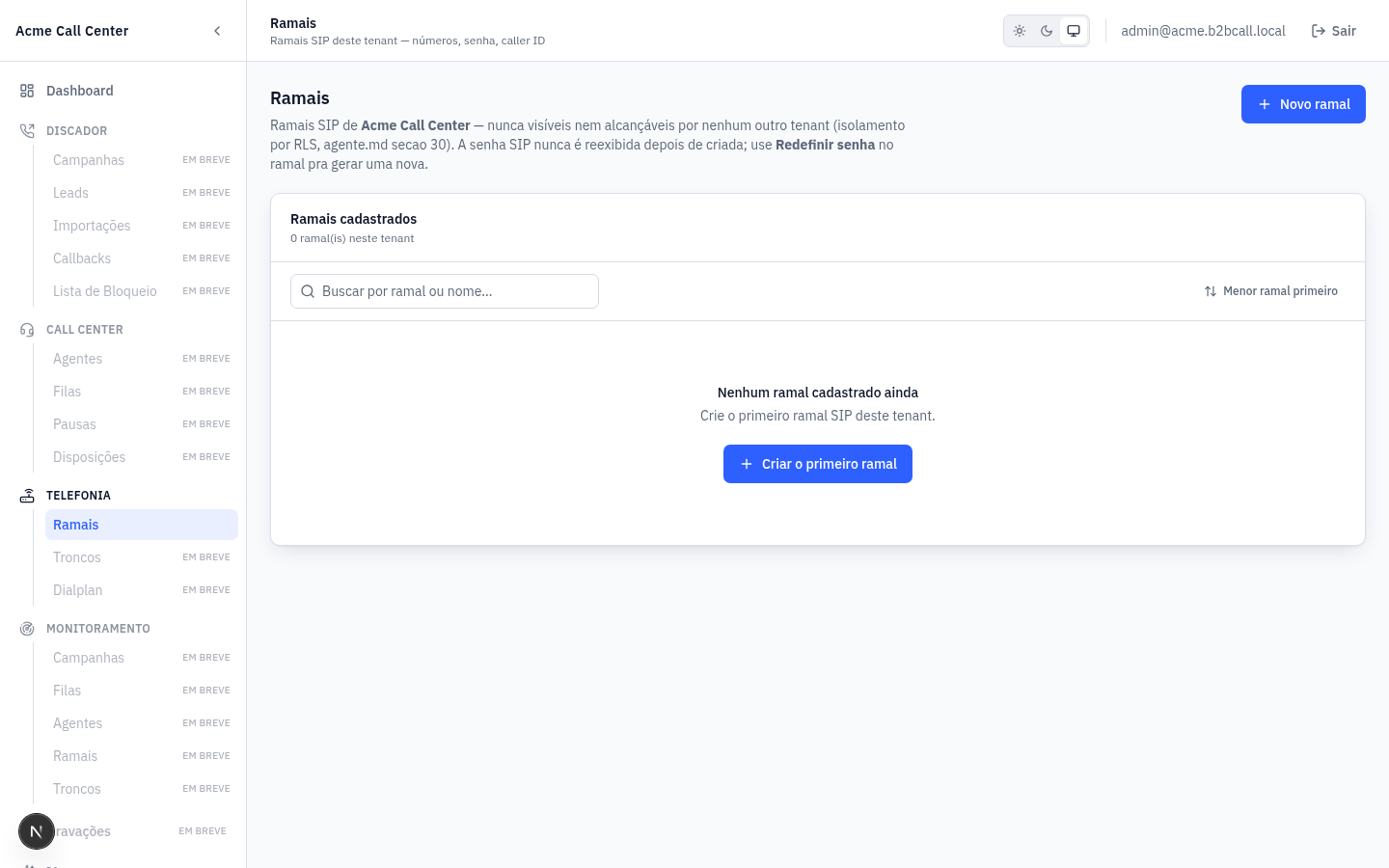Open Dashboard in the sidebar

pyautogui.click(x=123, y=91)
